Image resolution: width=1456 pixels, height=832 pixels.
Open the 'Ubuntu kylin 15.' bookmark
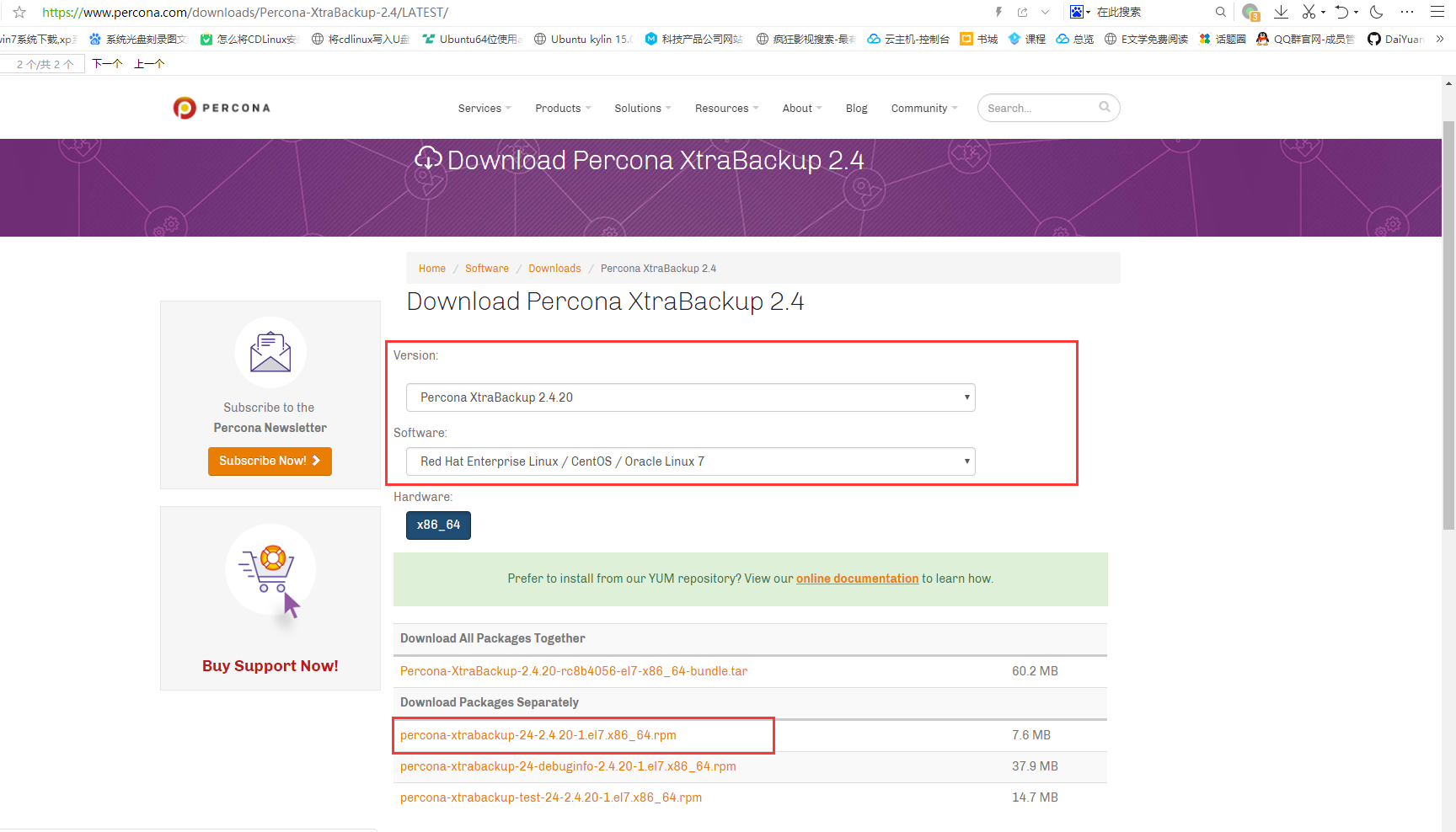(583, 40)
